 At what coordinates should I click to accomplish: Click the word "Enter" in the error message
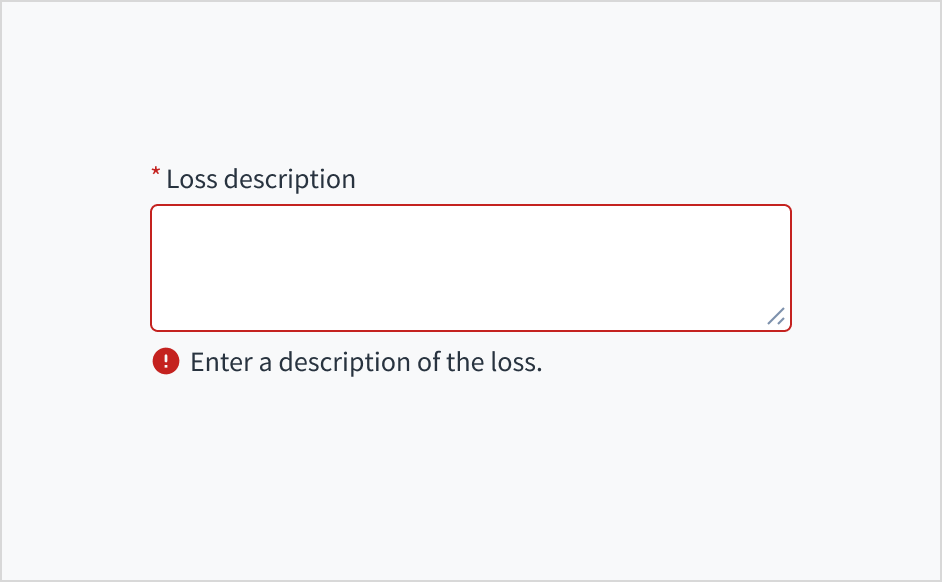point(221,362)
